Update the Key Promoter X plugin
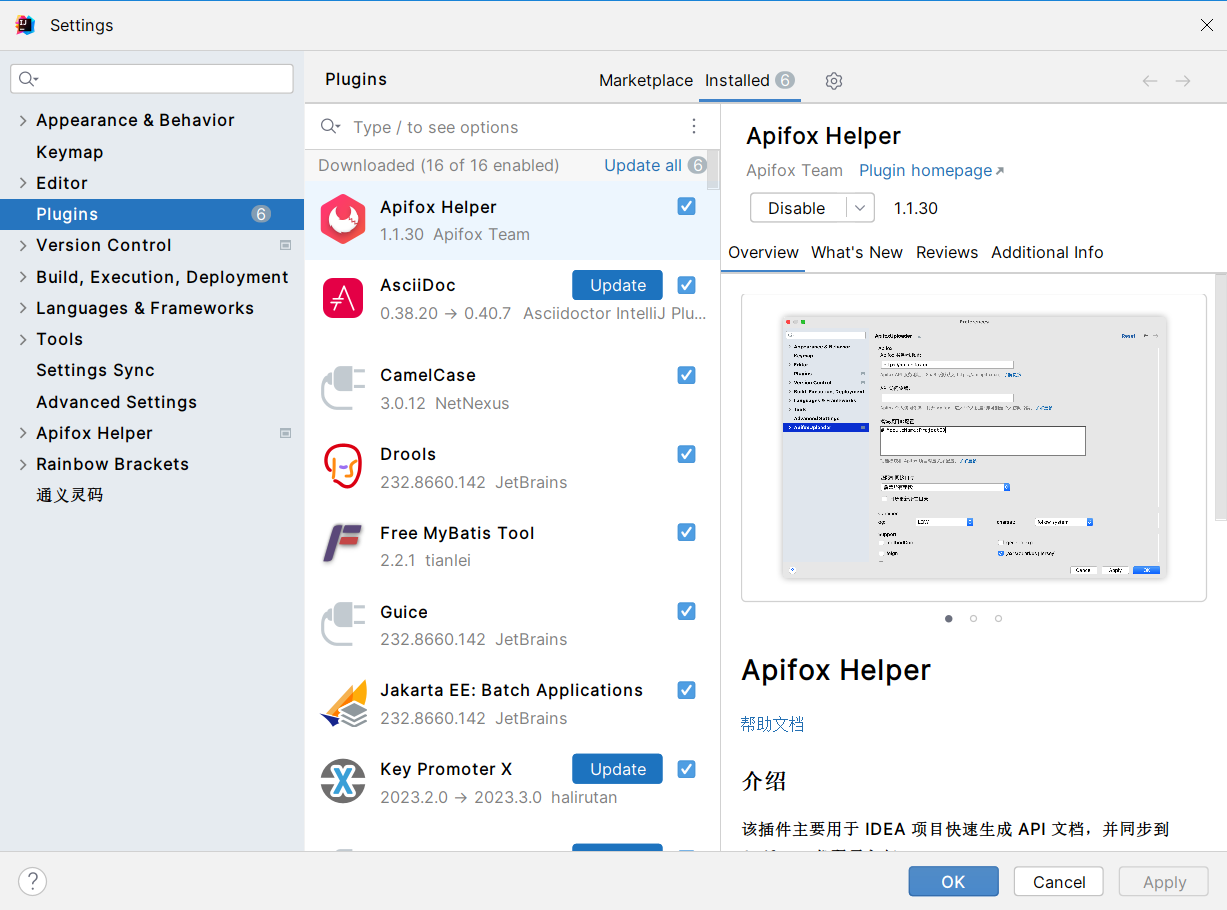Screen dimensions: 1227x910 (617, 769)
